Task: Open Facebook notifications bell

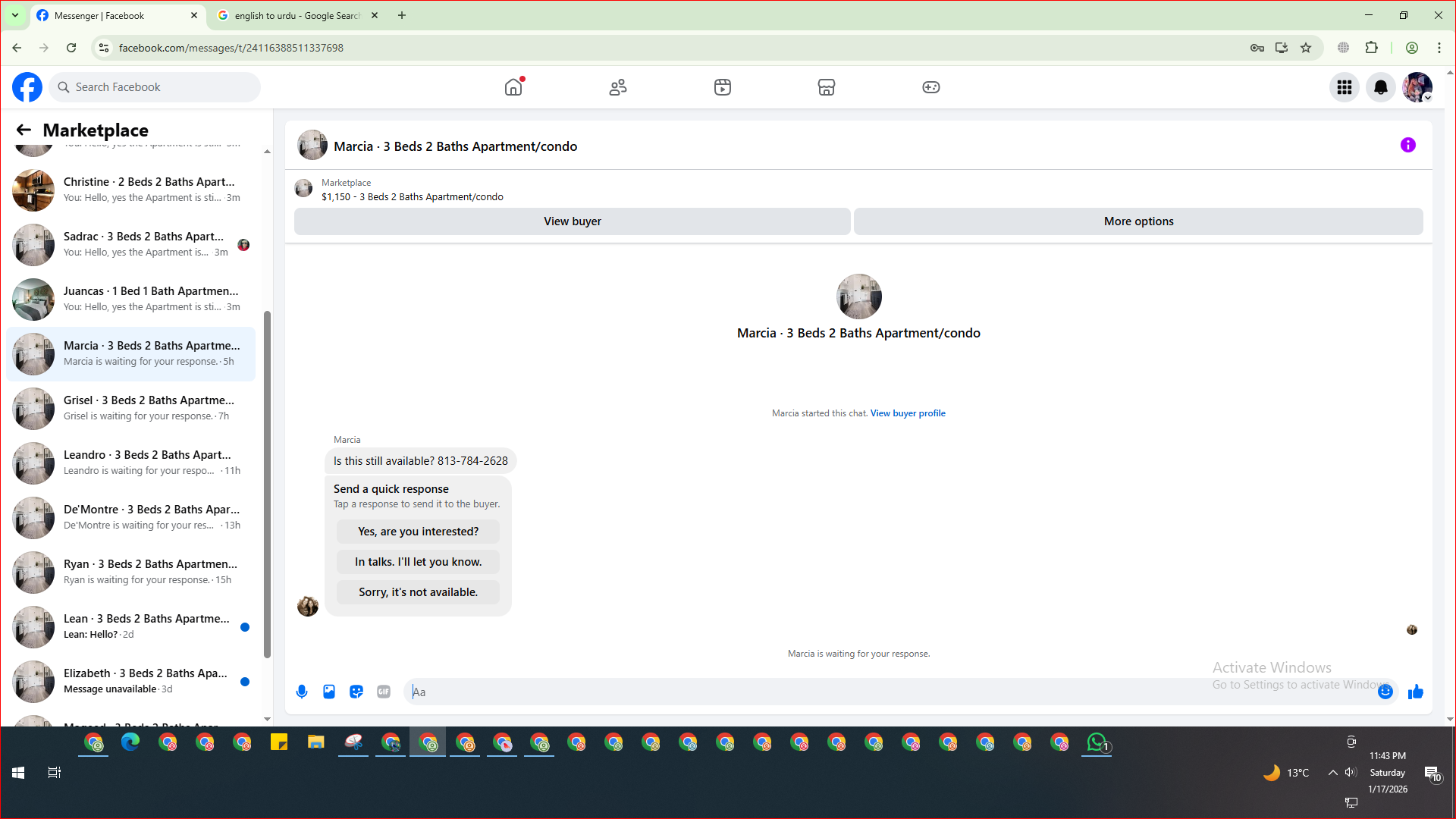Action: pos(1380,87)
